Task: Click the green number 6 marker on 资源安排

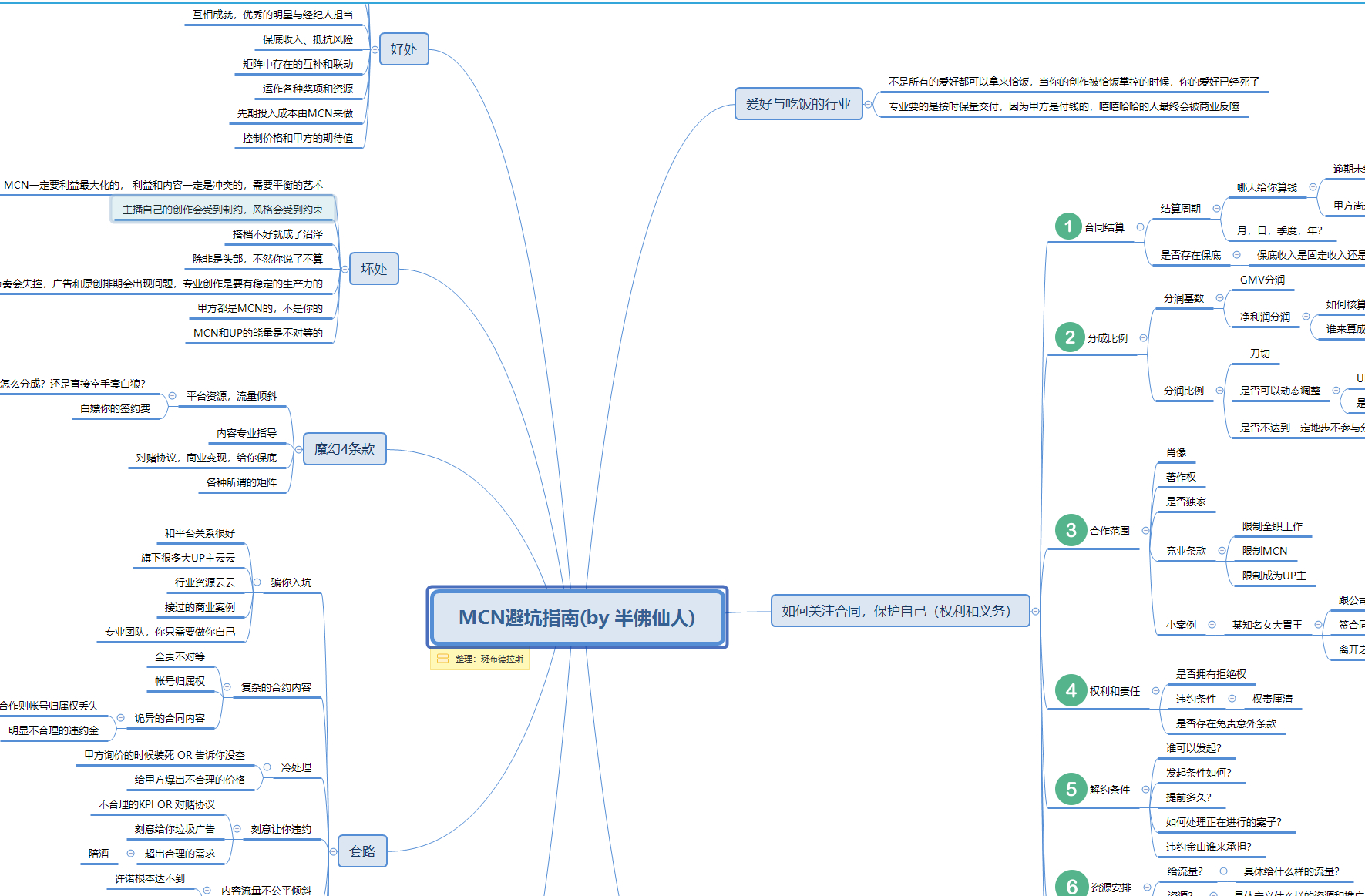Action: pyautogui.click(x=1071, y=886)
